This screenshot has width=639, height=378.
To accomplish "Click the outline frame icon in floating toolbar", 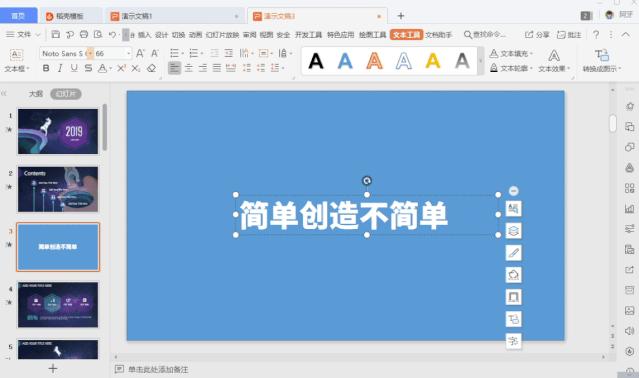I will pyautogui.click(x=513, y=297).
